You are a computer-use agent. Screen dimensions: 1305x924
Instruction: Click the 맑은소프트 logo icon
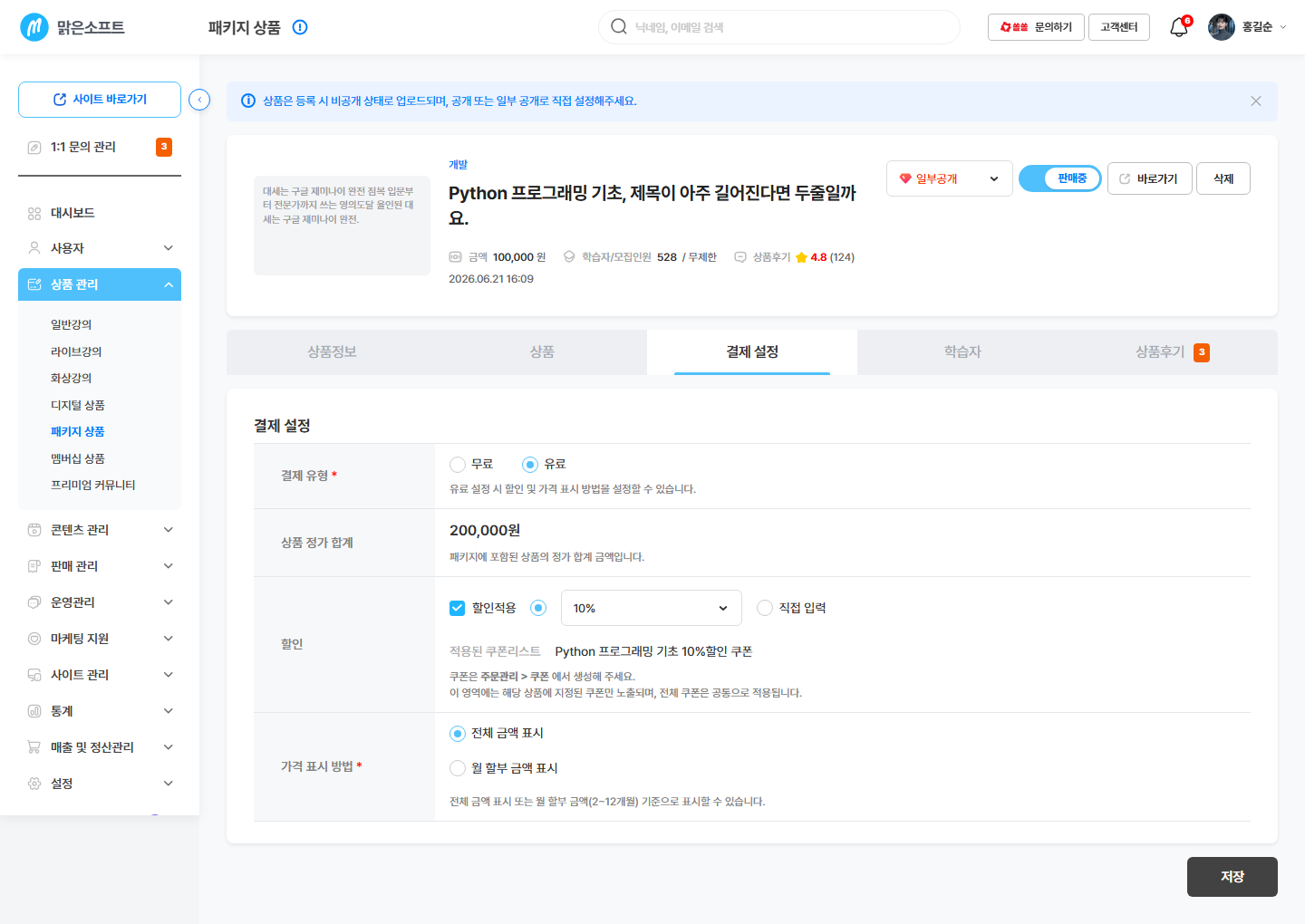tap(34, 27)
